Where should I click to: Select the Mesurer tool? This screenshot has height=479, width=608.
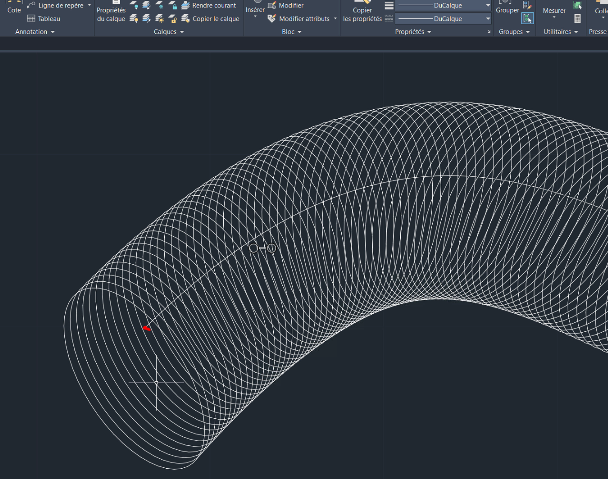point(553,10)
